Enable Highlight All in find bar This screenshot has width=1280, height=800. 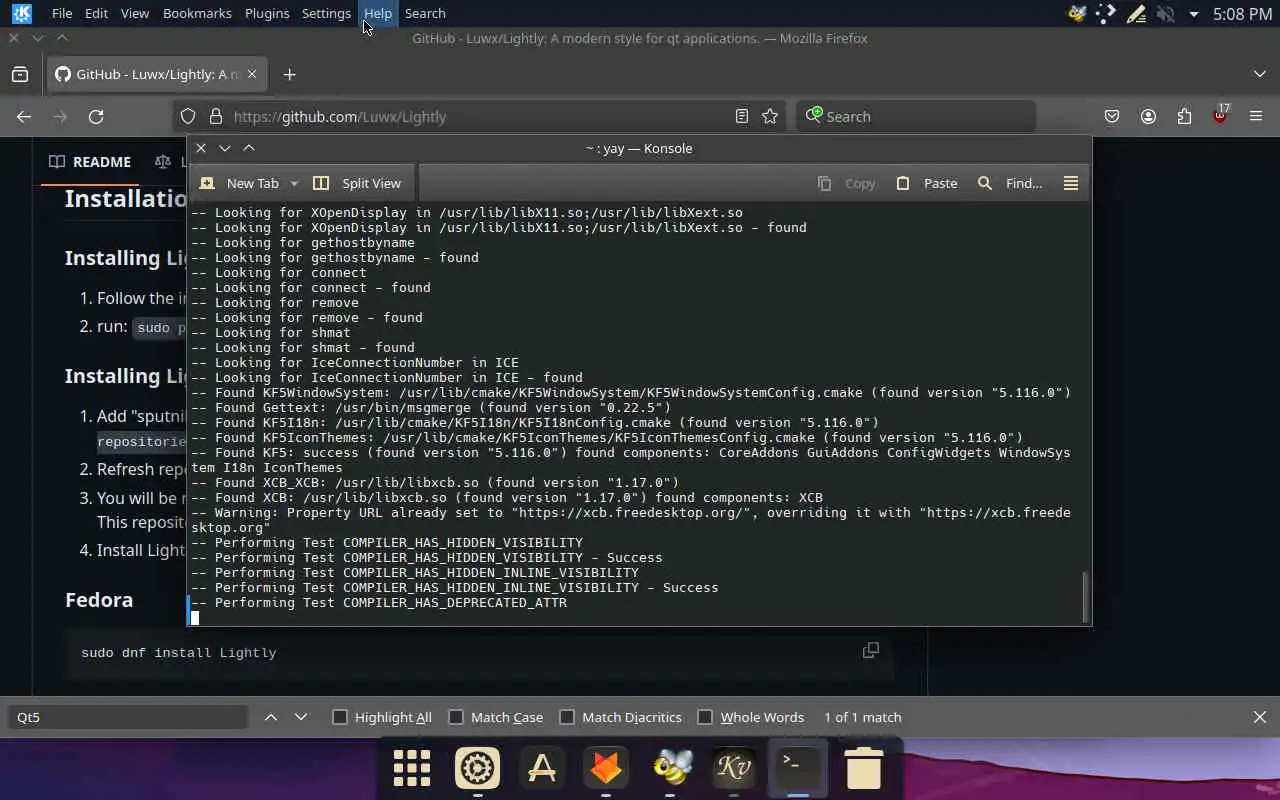tap(382, 717)
